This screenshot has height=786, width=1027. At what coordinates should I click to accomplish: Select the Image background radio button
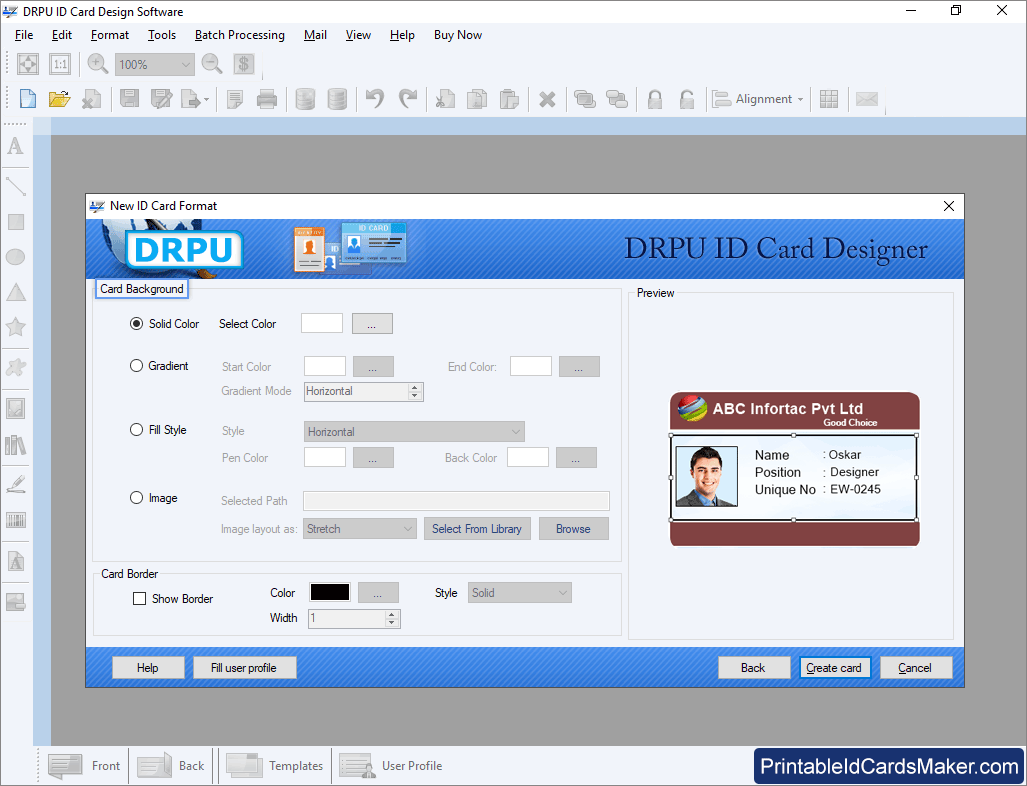click(x=136, y=498)
